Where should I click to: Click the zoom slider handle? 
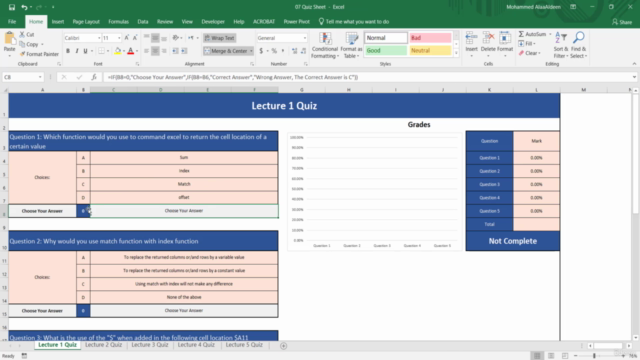click(x=594, y=356)
